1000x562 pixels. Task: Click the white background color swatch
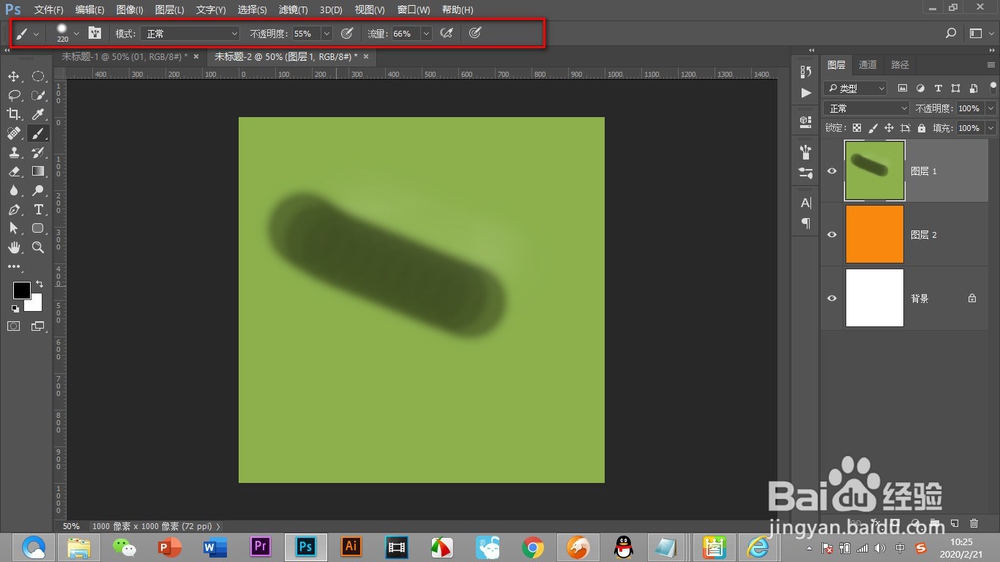[35, 304]
